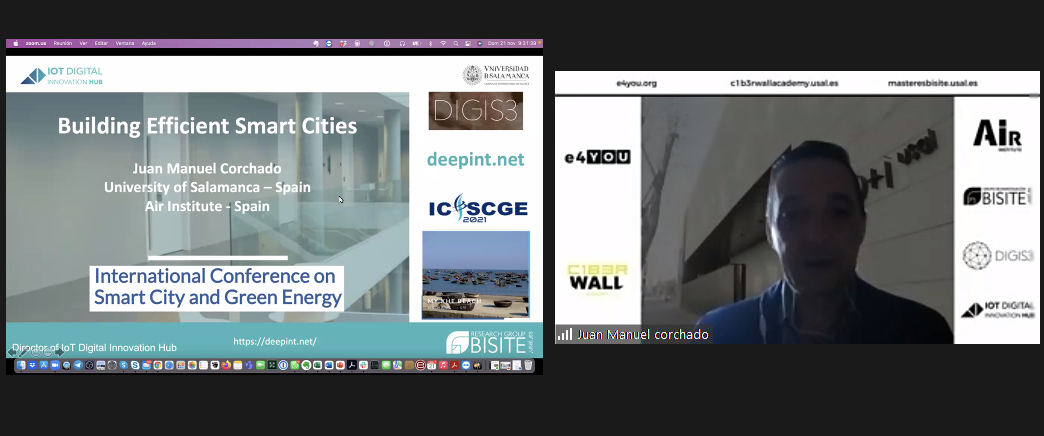The width and height of the screenshot is (1044, 436).
Task: Open Microsoft Excel dock icon
Action: (318, 365)
